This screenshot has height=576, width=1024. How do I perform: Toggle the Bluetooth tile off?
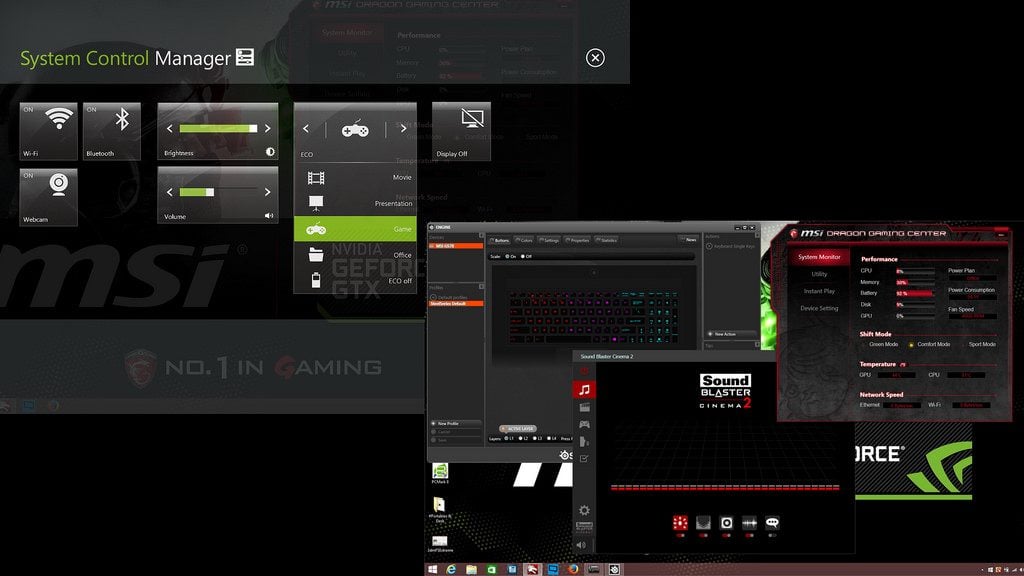coord(112,131)
